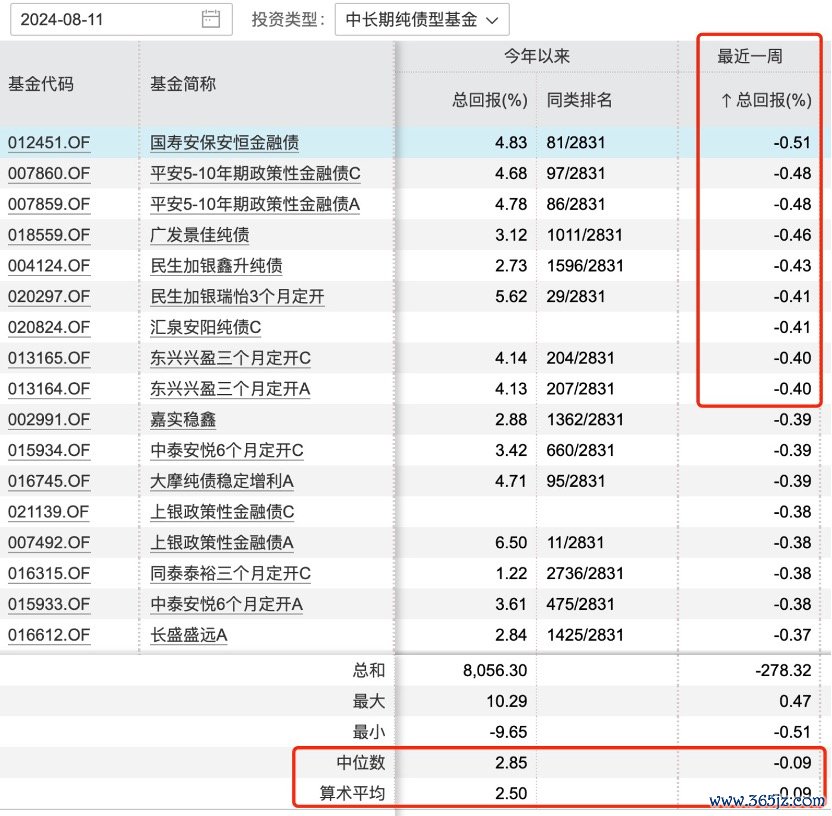This screenshot has width=832, height=816.
Task: Select the 最大 weekly value 0.47
Action: click(x=795, y=701)
